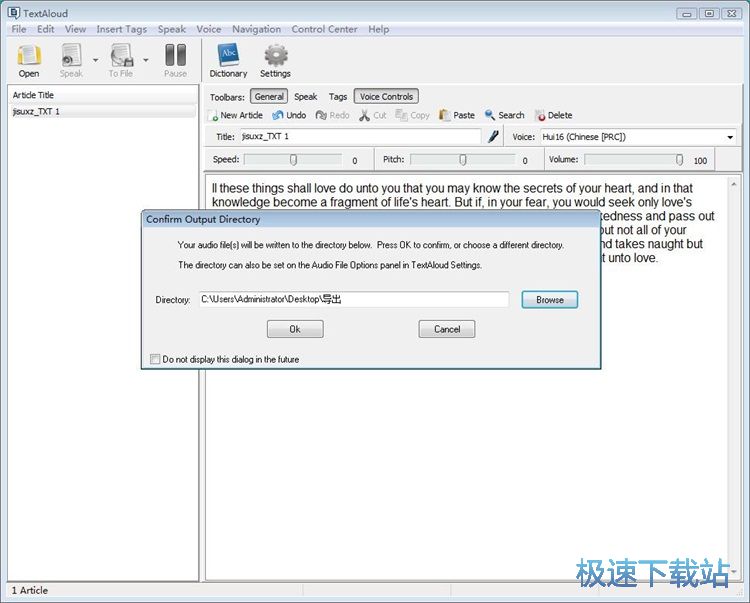Confirm the directory with Ok button

(x=295, y=329)
